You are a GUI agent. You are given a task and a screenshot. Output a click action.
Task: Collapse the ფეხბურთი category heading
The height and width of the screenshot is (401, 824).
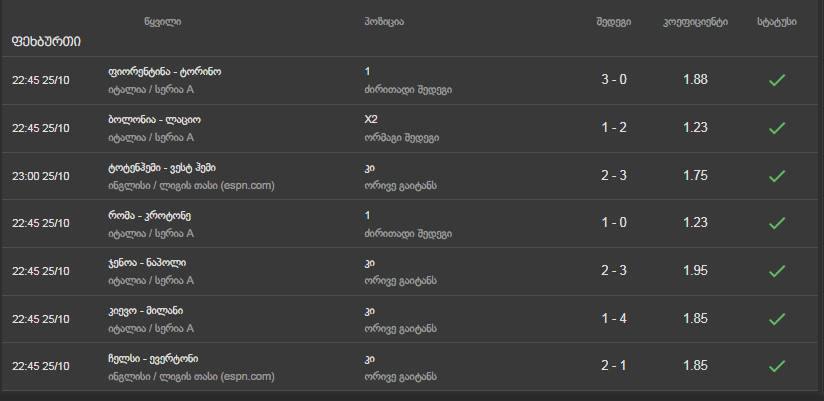(46, 42)
